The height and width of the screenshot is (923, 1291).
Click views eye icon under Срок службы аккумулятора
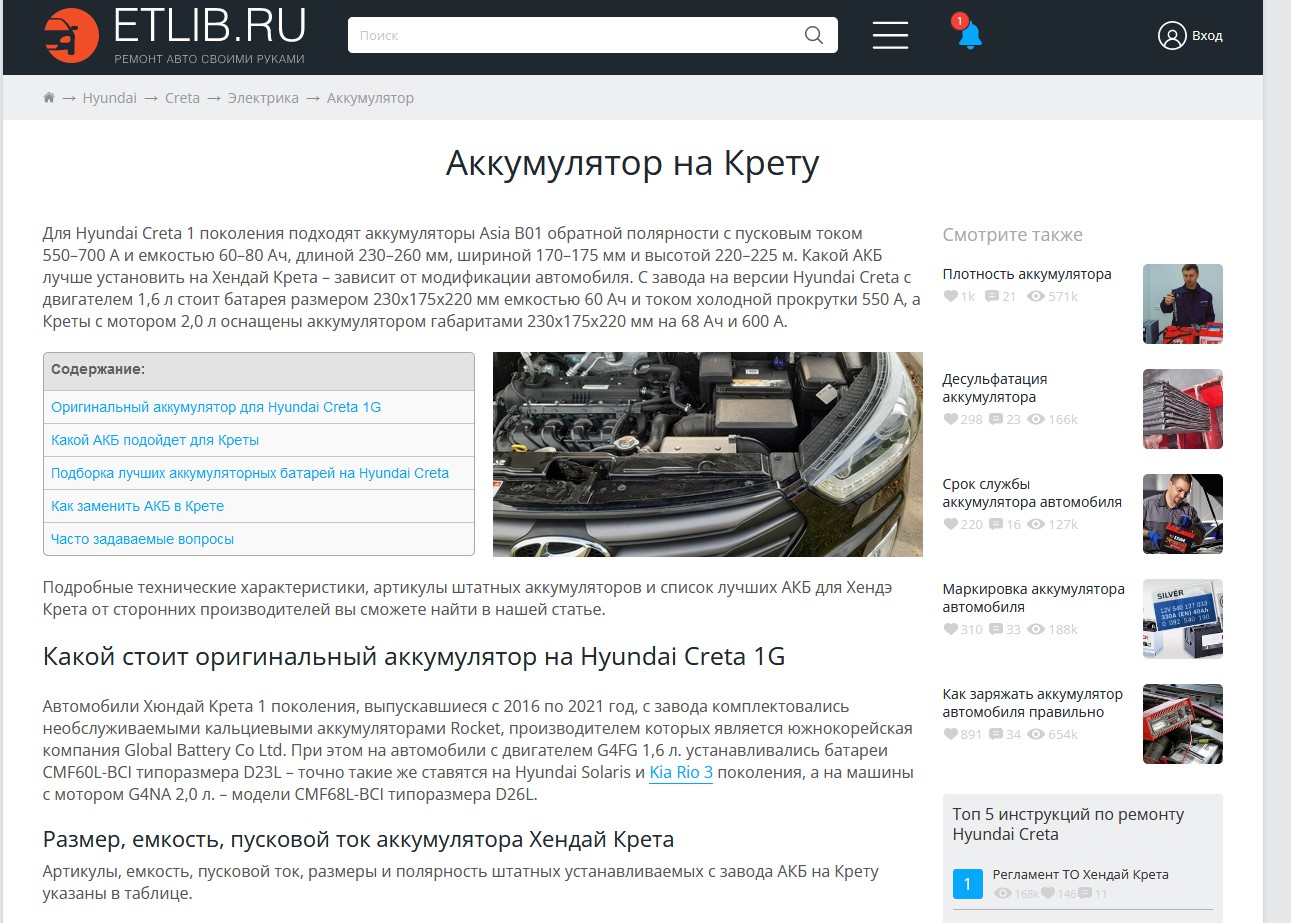[1036, 525]
